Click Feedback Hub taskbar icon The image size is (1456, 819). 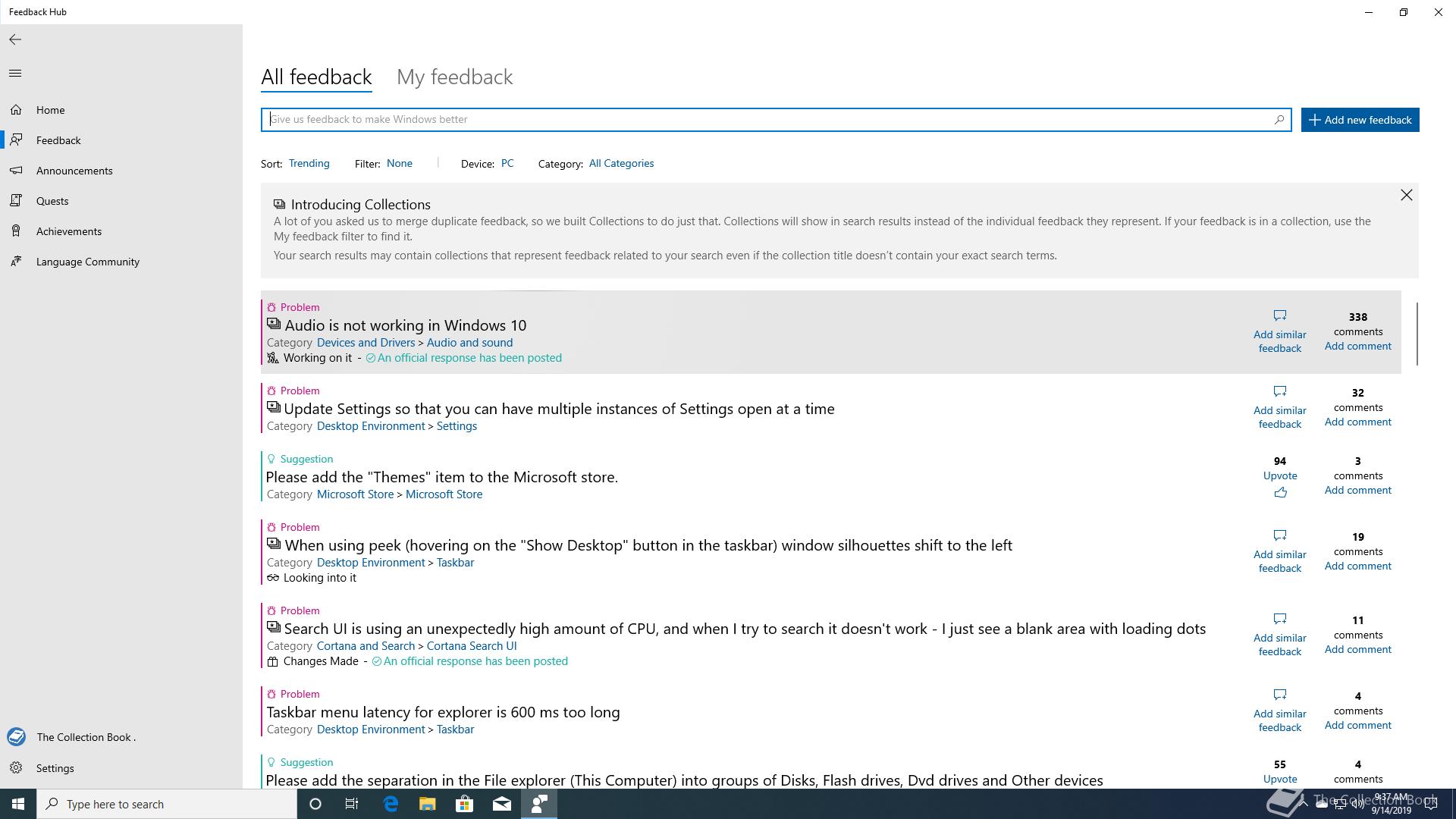(539, 804)
